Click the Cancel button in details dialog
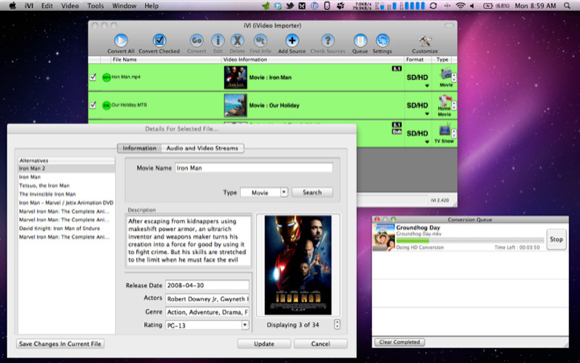 point(320,344)
